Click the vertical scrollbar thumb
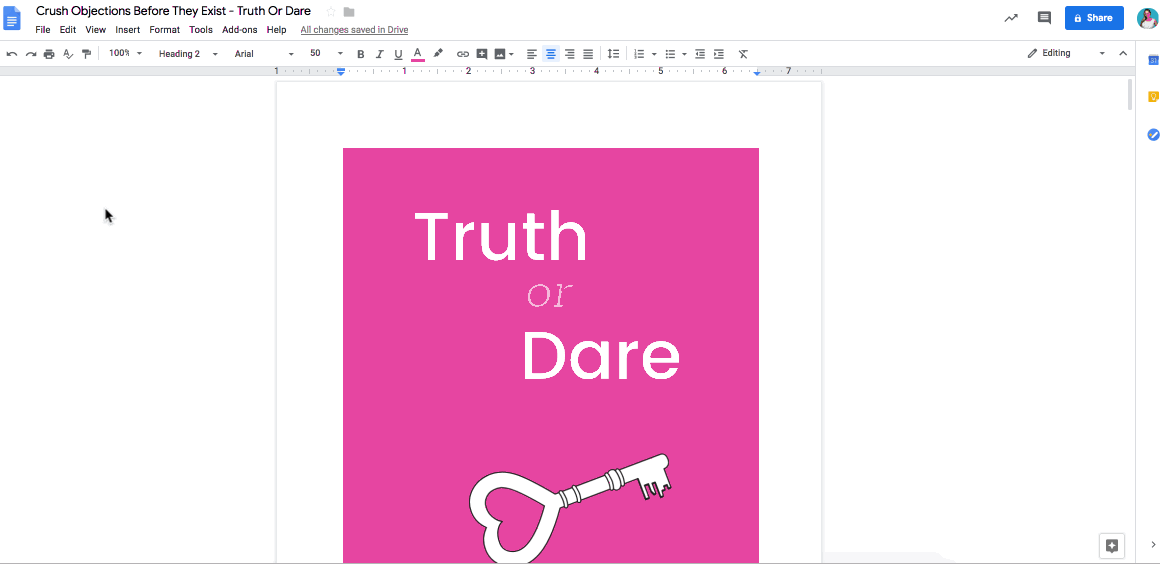This screenshot has width=1160, height=565. point(1130,95)
